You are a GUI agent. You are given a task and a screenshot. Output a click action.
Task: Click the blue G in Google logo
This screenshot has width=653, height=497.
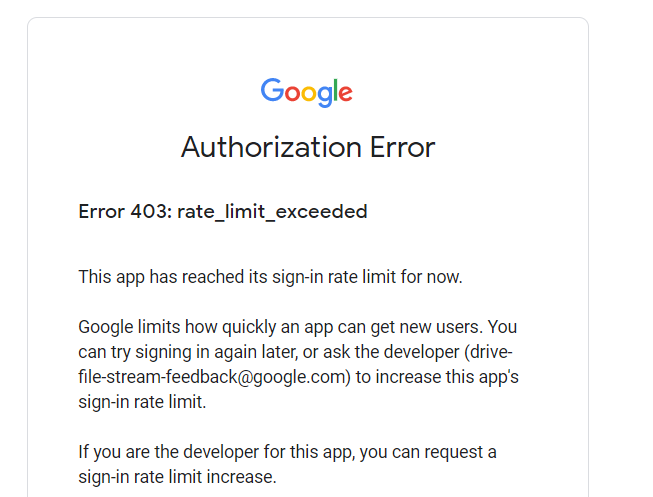[272, 90]
